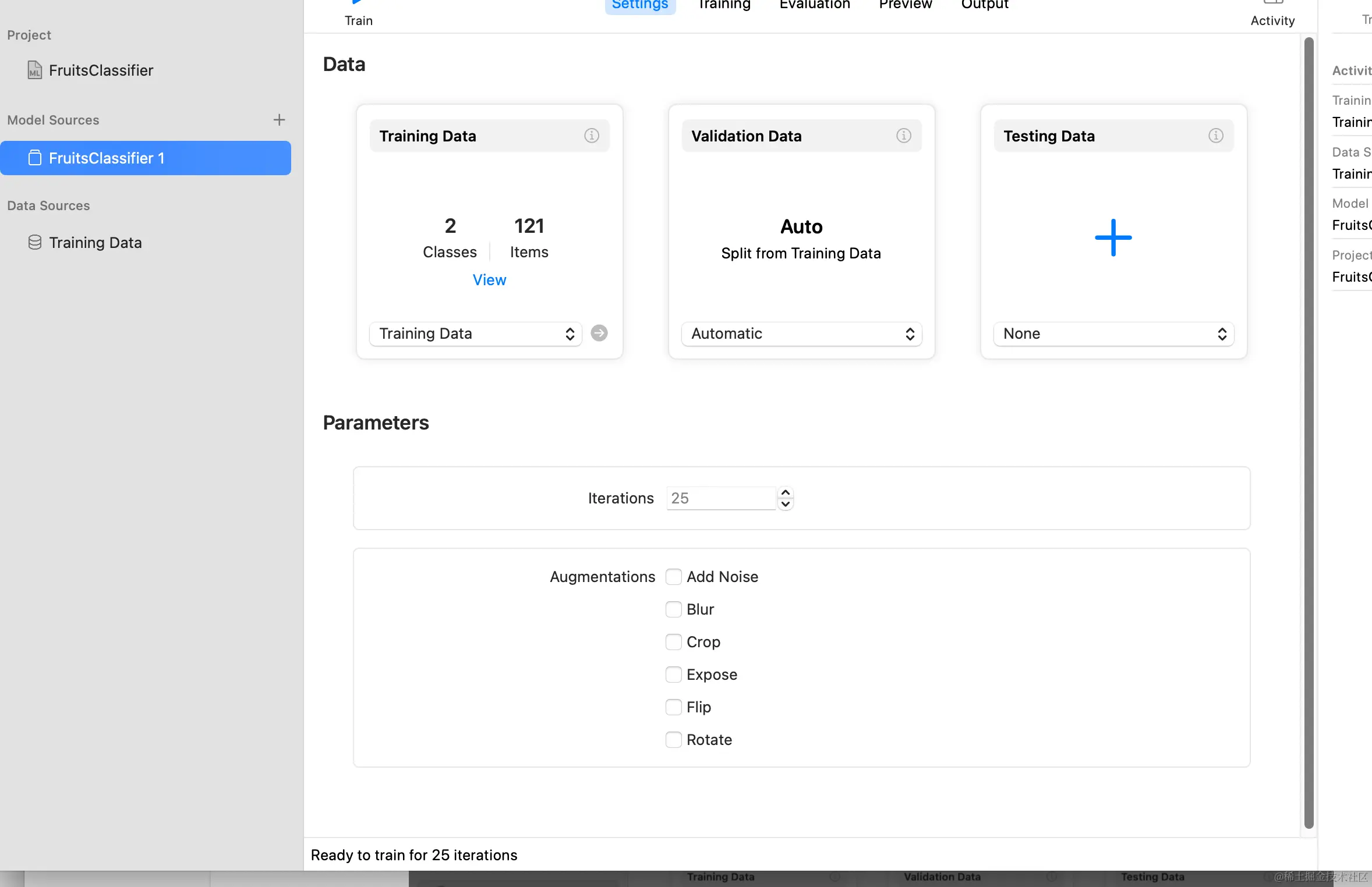
Task: Click the View link under training items
Action: [x=489, y=280]
